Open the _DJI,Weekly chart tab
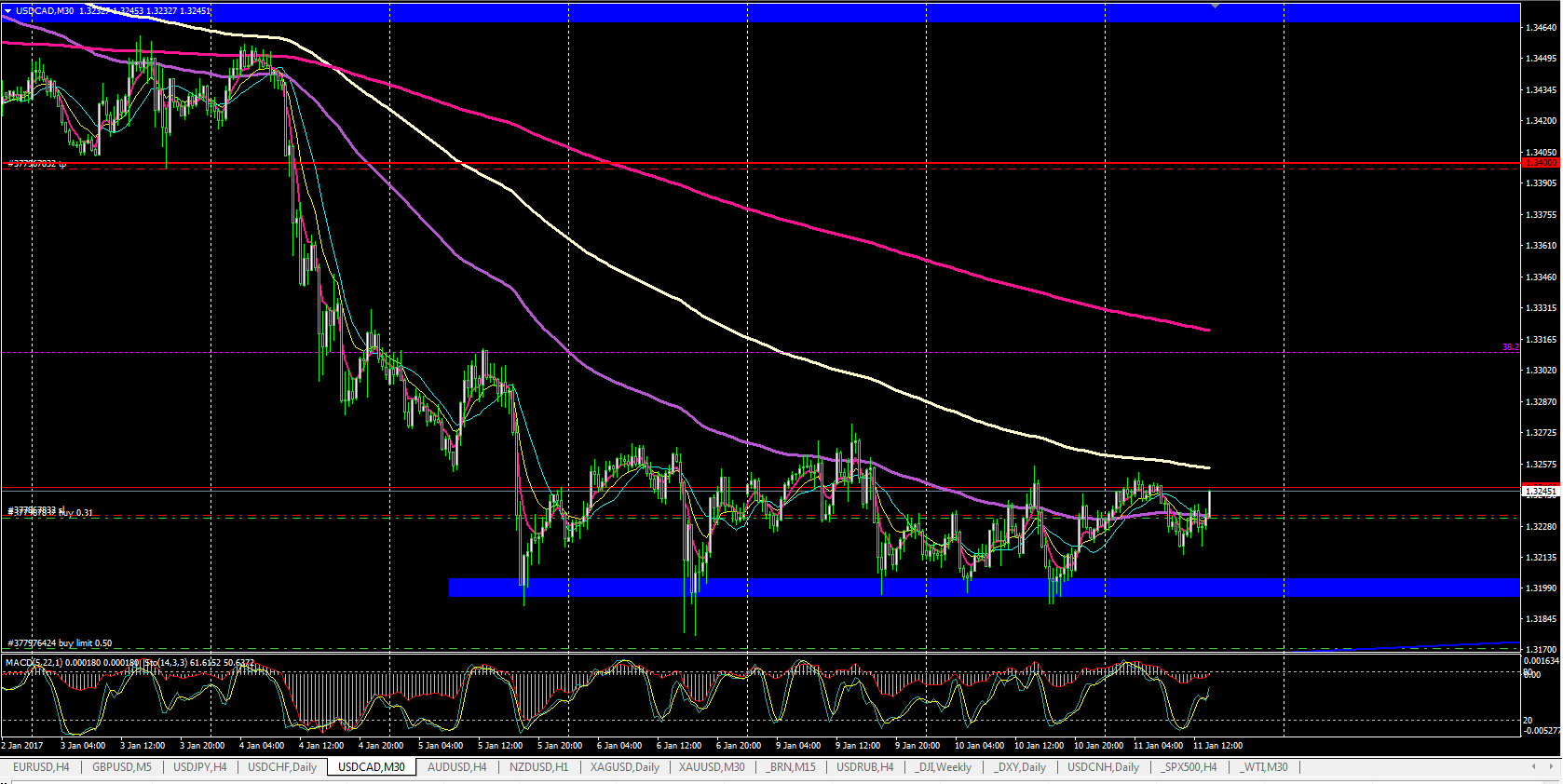Screen dimensions: 1563x784 coord(943,767)
